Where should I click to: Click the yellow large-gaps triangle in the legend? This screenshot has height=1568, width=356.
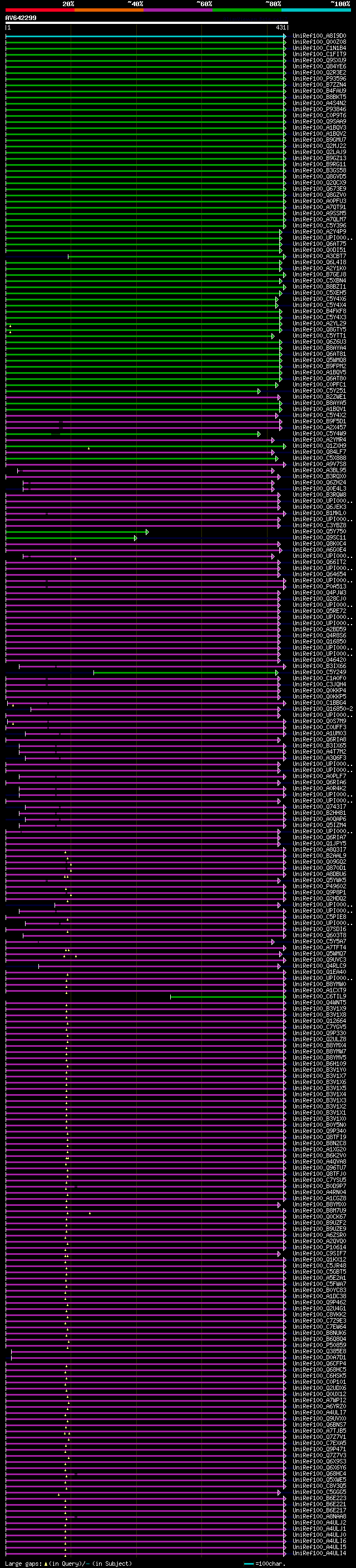pos(46,1563)
